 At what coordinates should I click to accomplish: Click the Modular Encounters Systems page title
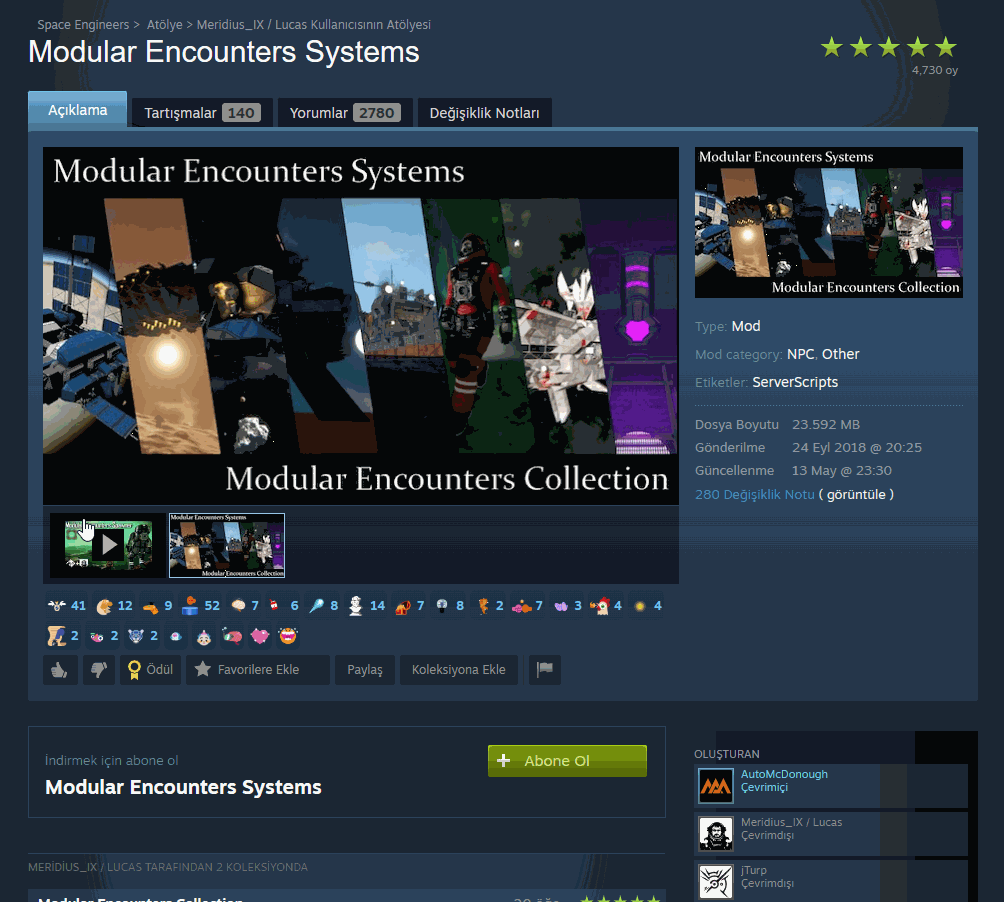tap(224, 52)
